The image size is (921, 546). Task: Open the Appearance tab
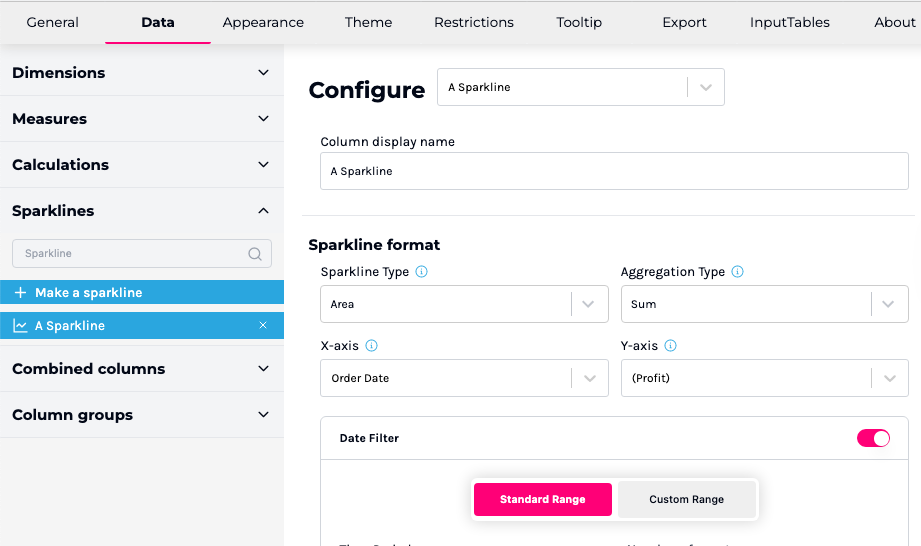click(x=263, y=22)
